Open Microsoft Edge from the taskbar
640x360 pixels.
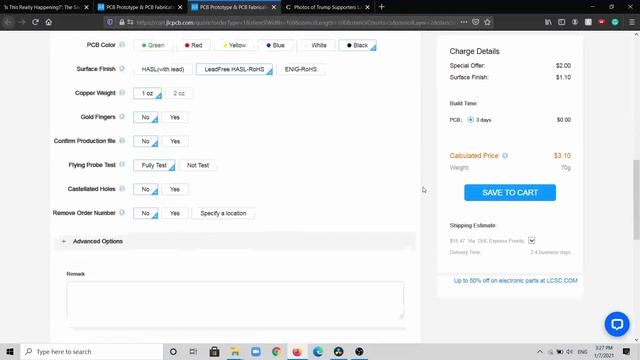click(318, 351)
